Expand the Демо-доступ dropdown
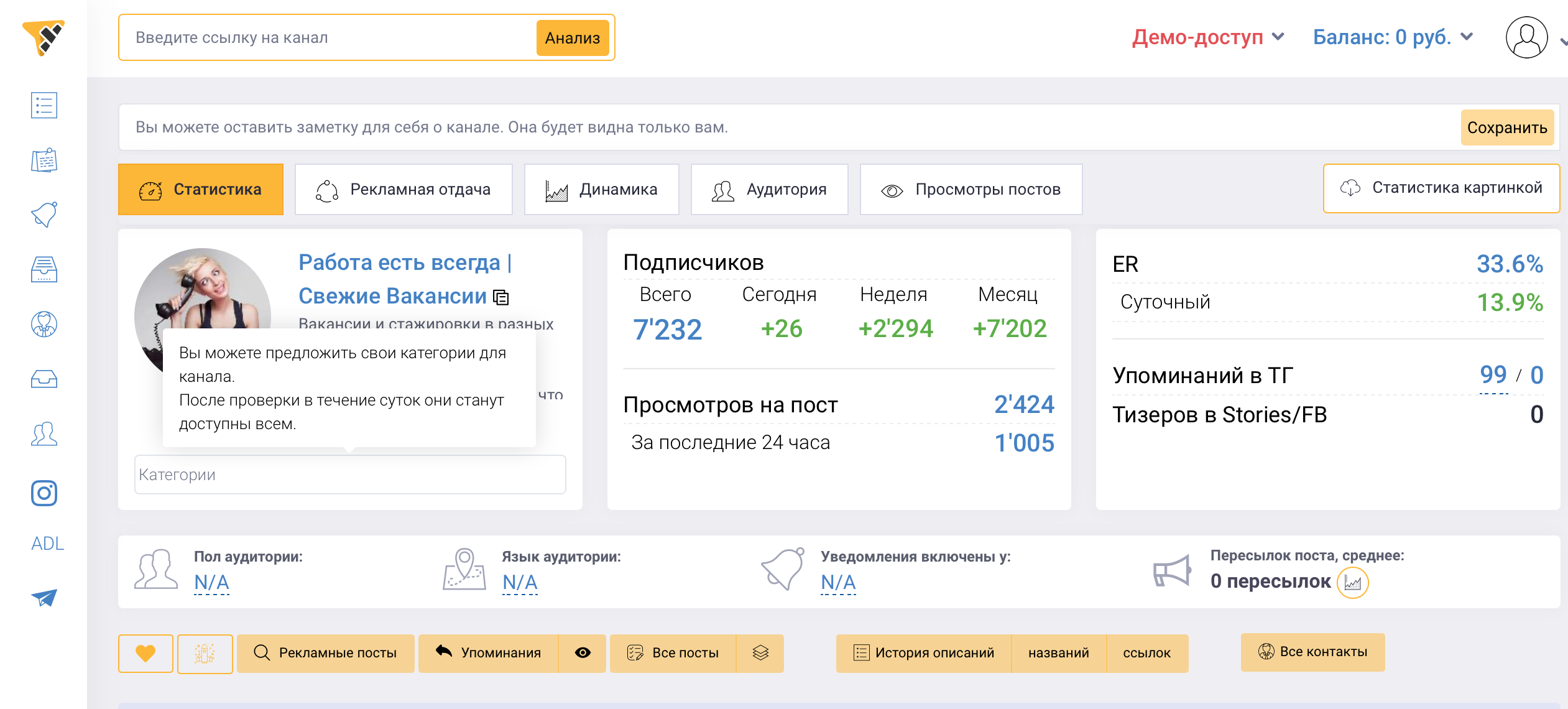The height and width of the screenshot is (709, 1568). (x=1207, y=37)
